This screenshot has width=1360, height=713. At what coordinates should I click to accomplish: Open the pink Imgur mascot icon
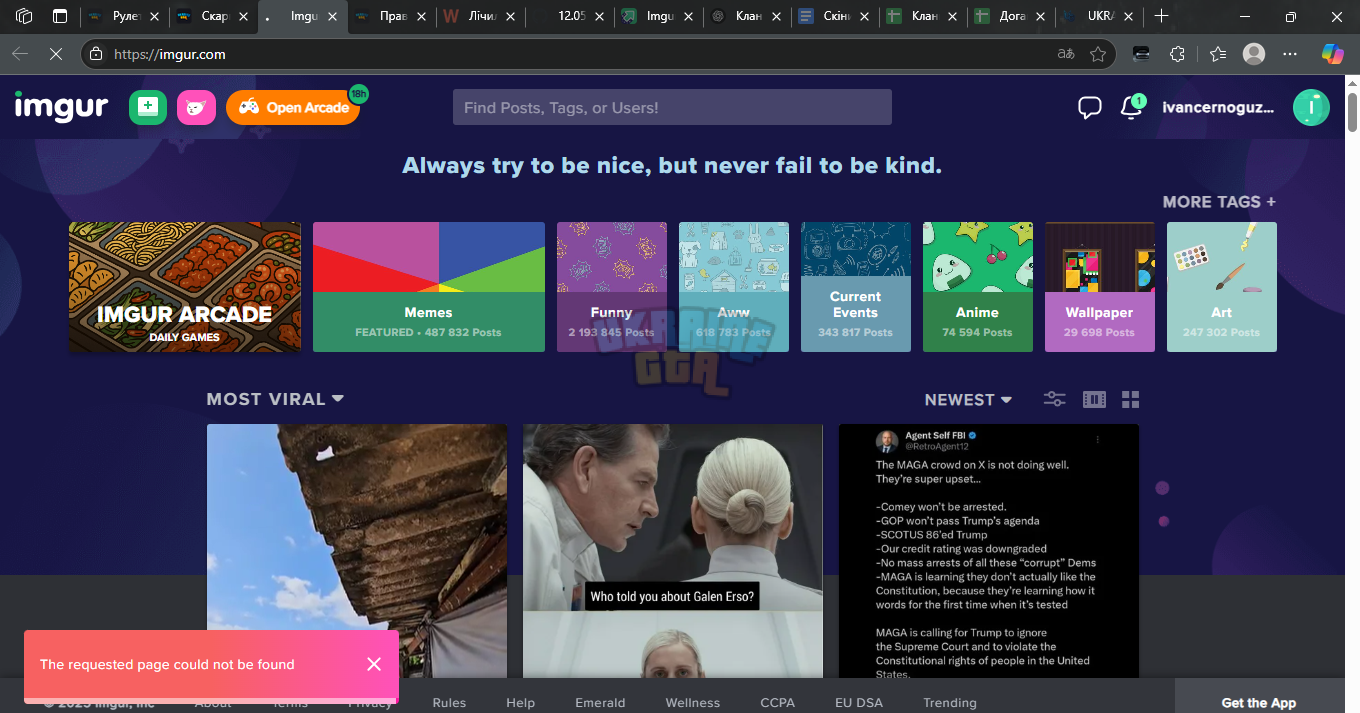pyautogui.click(x=197, y=107)
